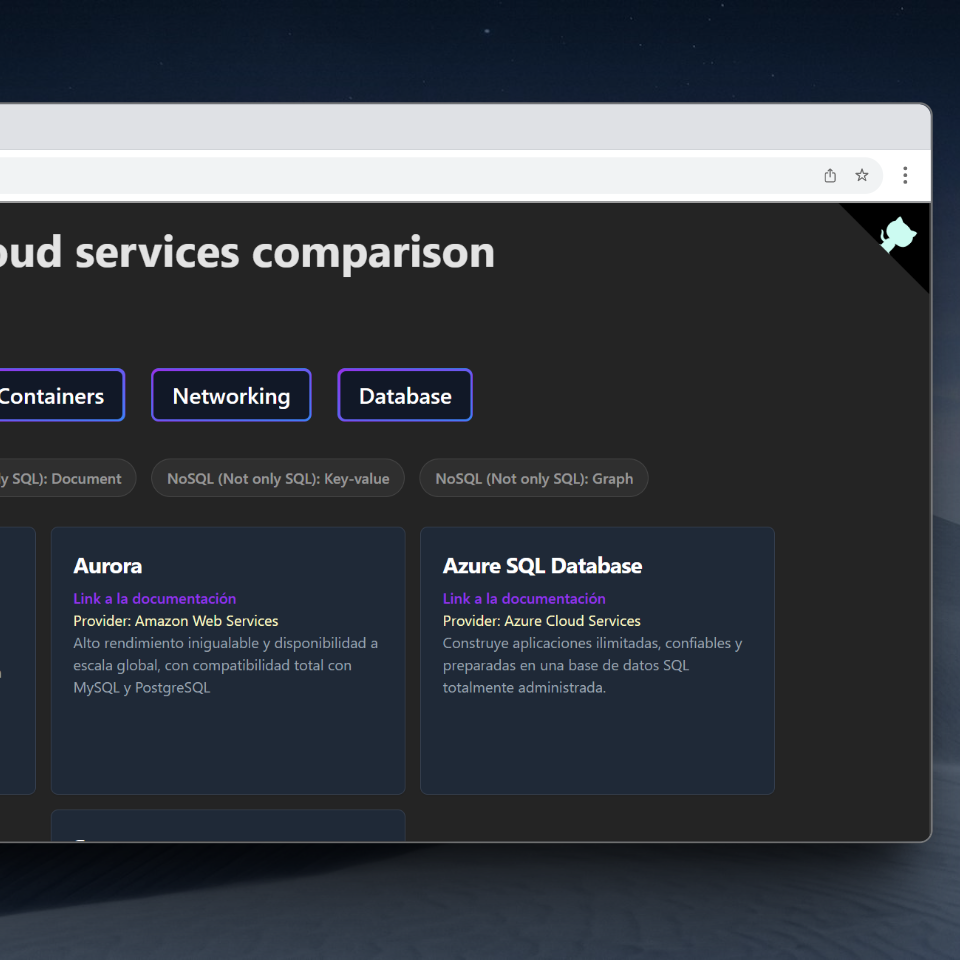Click the Azure SQL Database description text

coord(592,665)
